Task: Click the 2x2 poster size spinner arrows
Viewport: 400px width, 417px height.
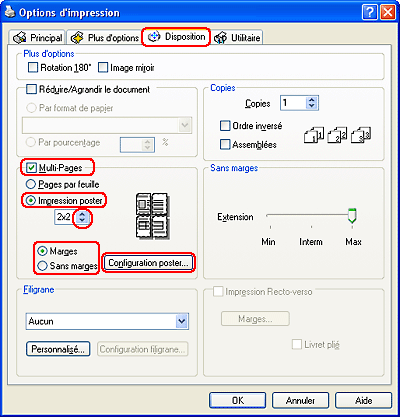Action: point(82,217)
